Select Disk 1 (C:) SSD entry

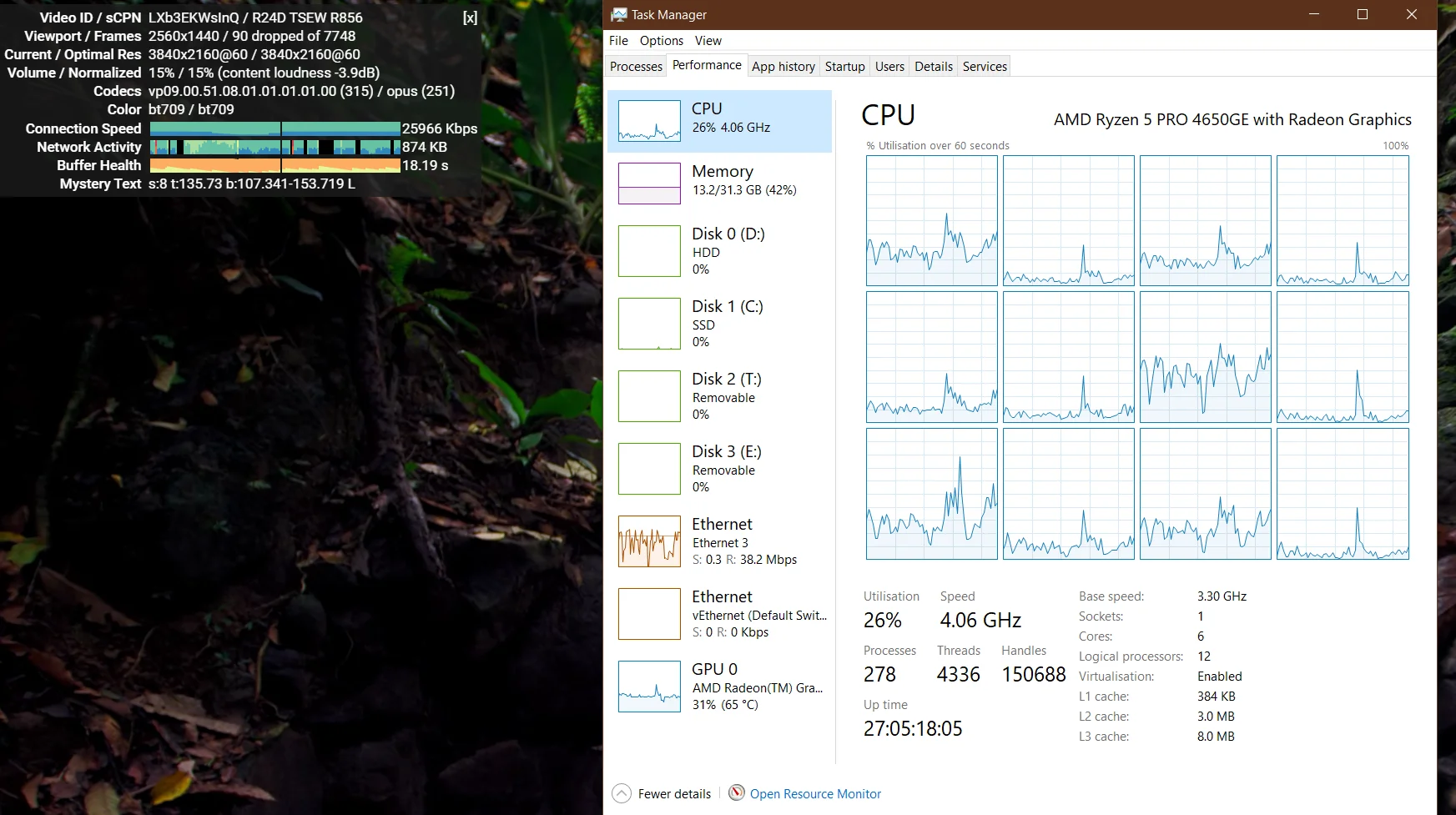coord(720,323)
